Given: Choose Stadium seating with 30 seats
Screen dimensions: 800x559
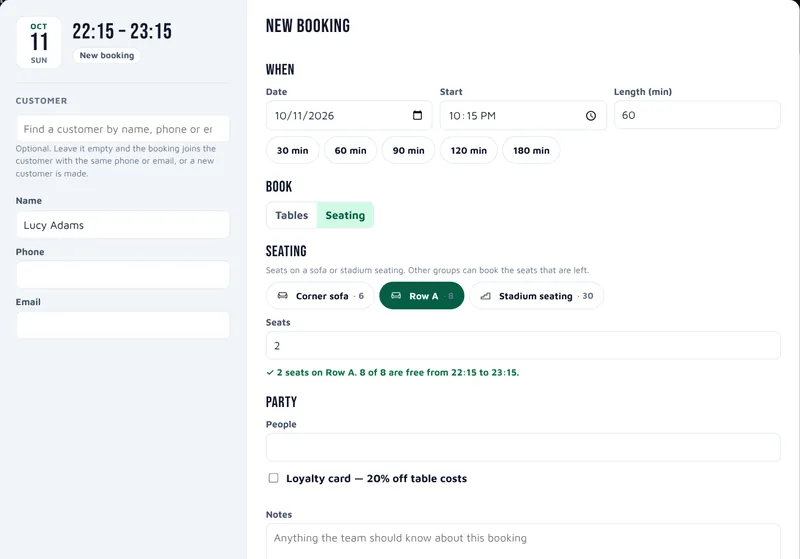Looking at the screenshot, I should coord(536,296).
